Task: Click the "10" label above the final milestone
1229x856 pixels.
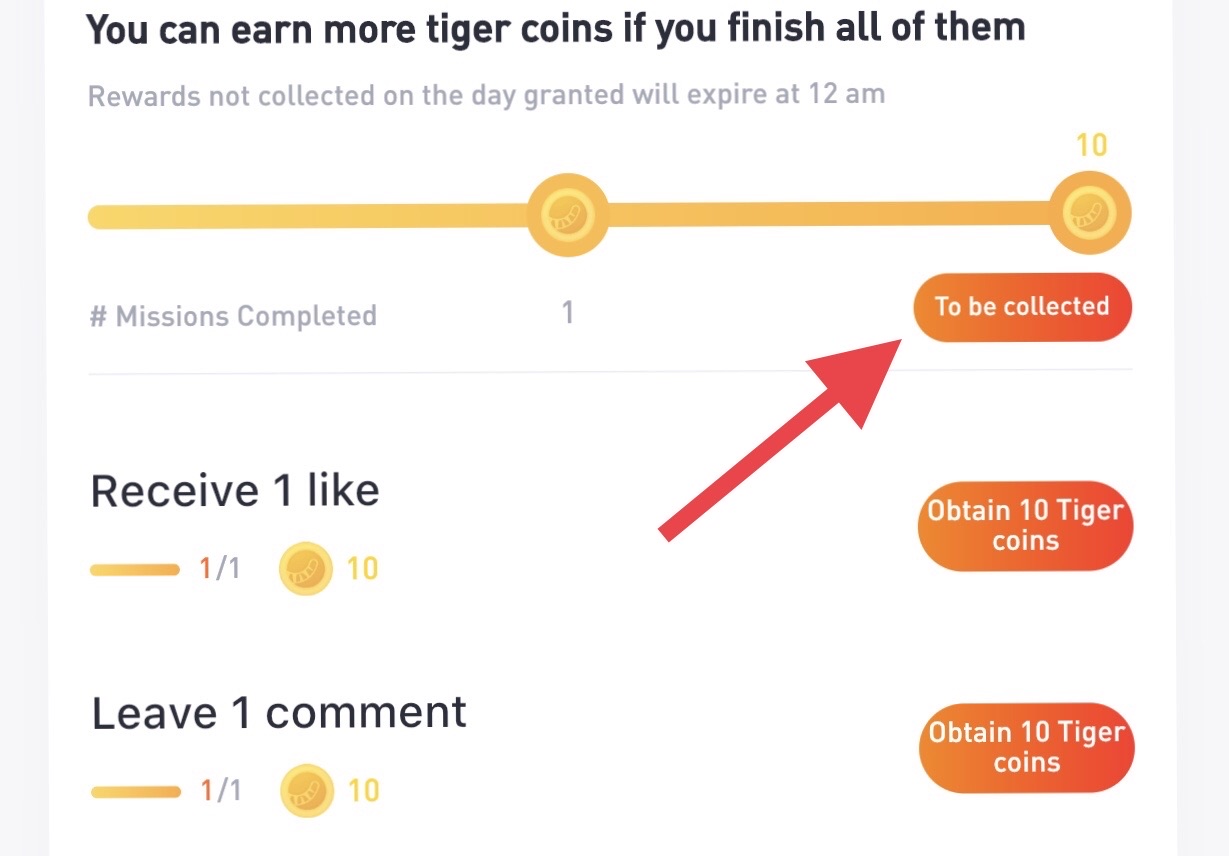Action: [x=1091, y=146]
